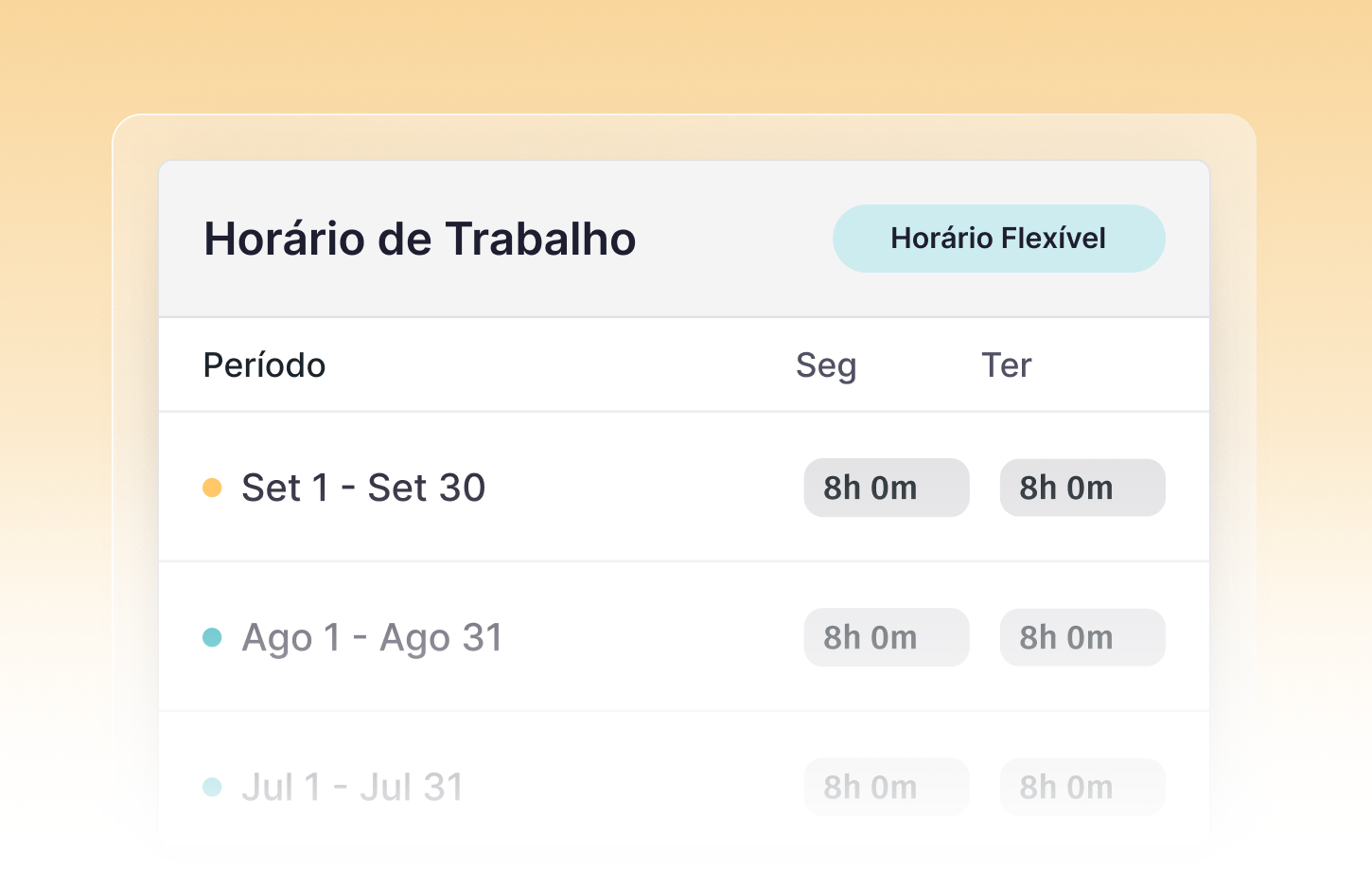Edit Tuesday hours for Set 1 - Set 30

click(x=1082, y=488)
